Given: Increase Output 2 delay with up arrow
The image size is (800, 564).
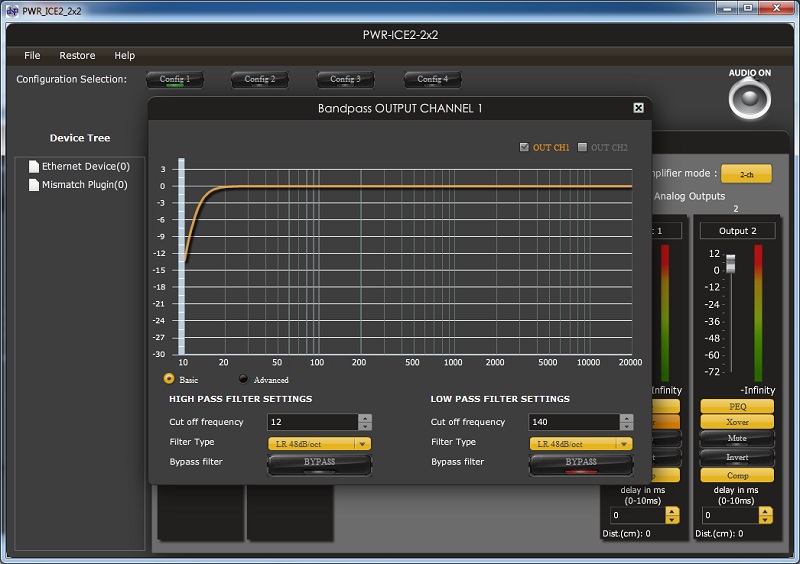Looking at the screenshot, I should [765, 511].
